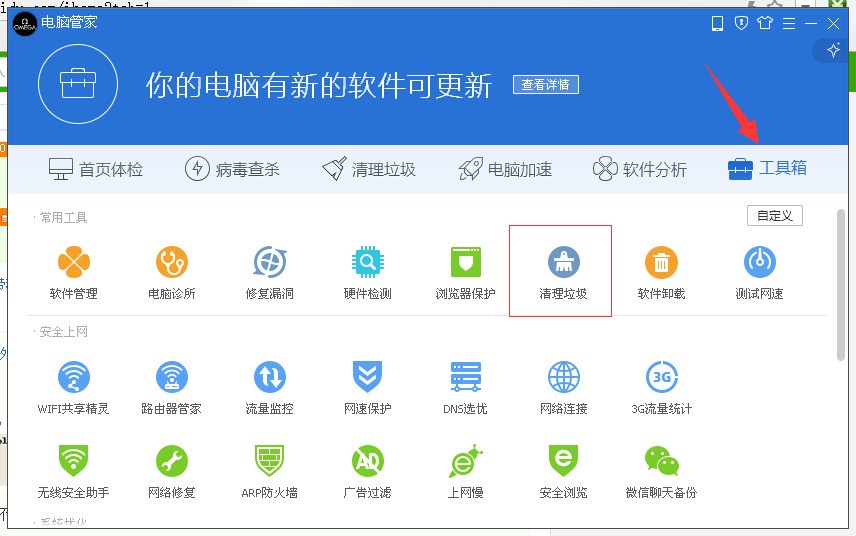Click the 安全上网 section heading
The width and height of the screenshot is (856, 536).
point(63,332)
